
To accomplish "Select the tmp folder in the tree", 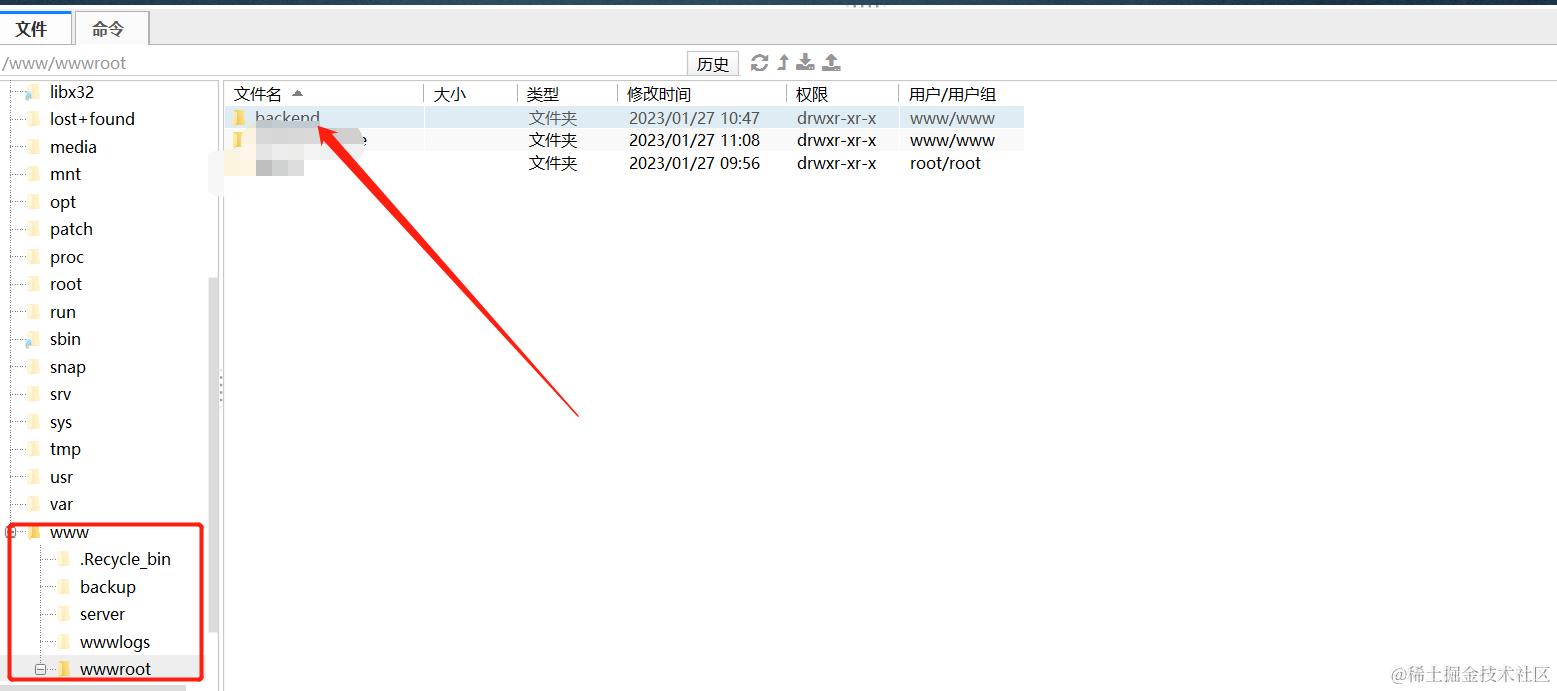I will 65,449.
